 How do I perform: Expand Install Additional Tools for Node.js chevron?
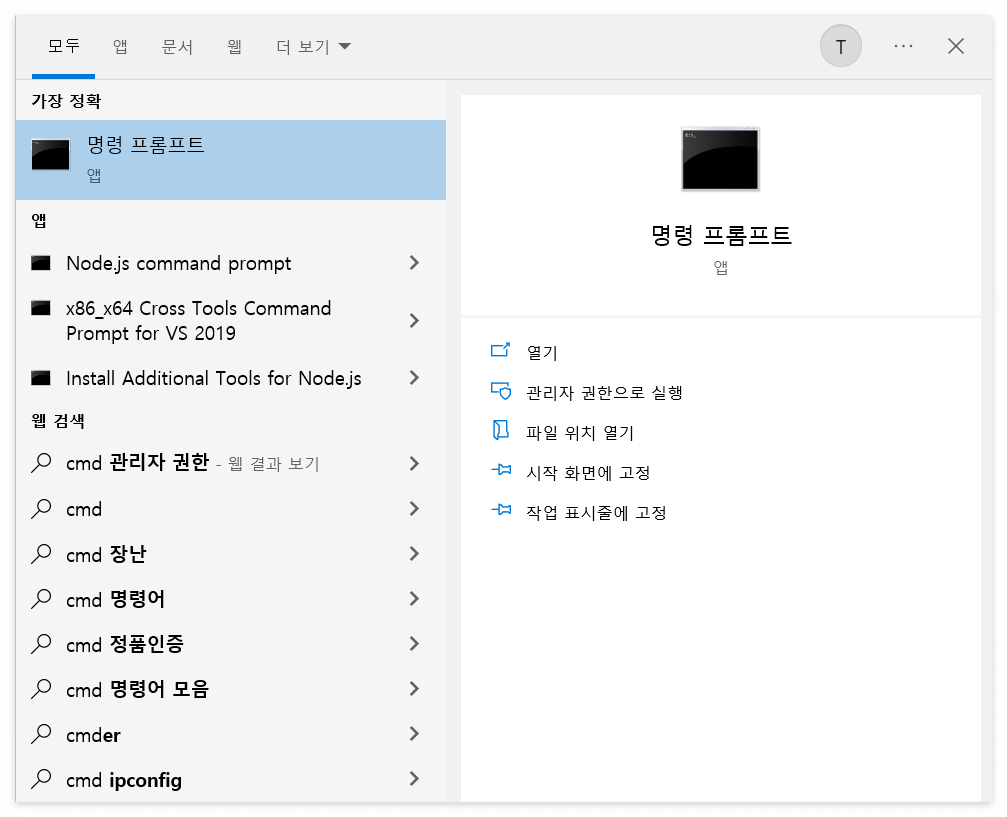click(414, 378)
